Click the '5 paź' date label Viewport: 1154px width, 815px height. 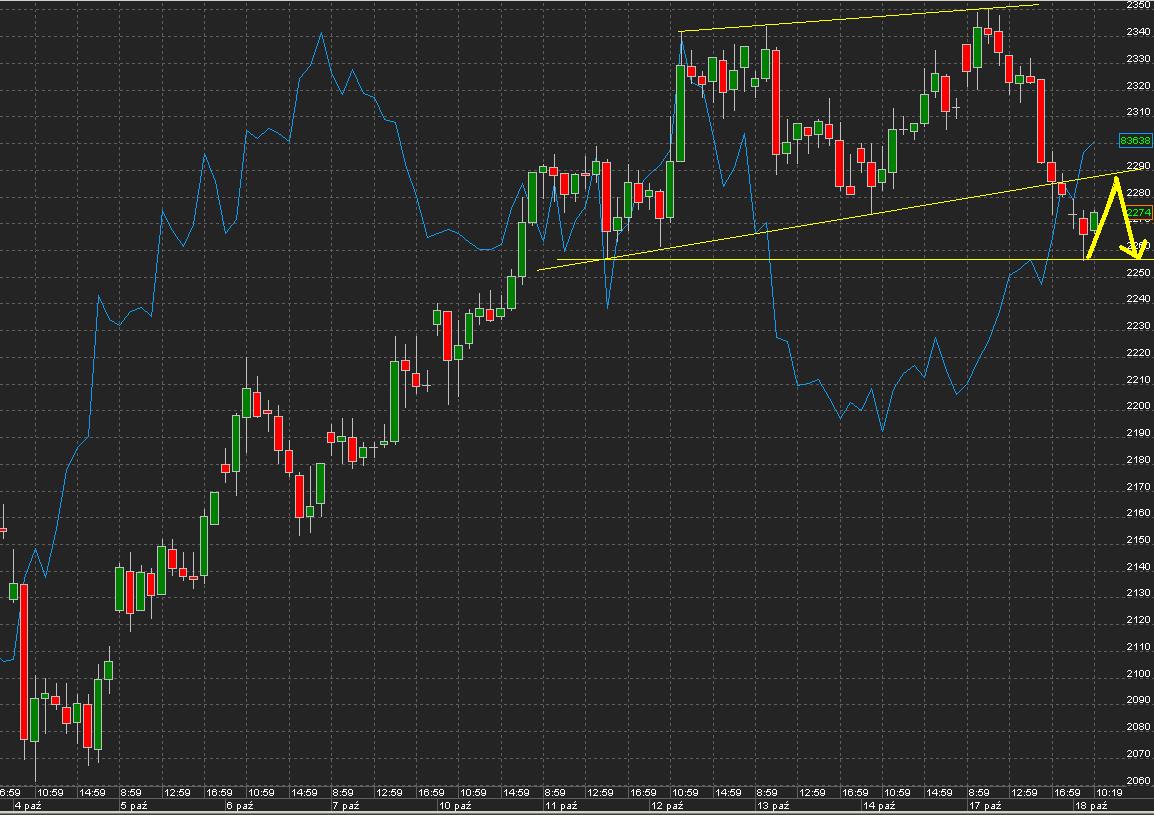[134, 806]
